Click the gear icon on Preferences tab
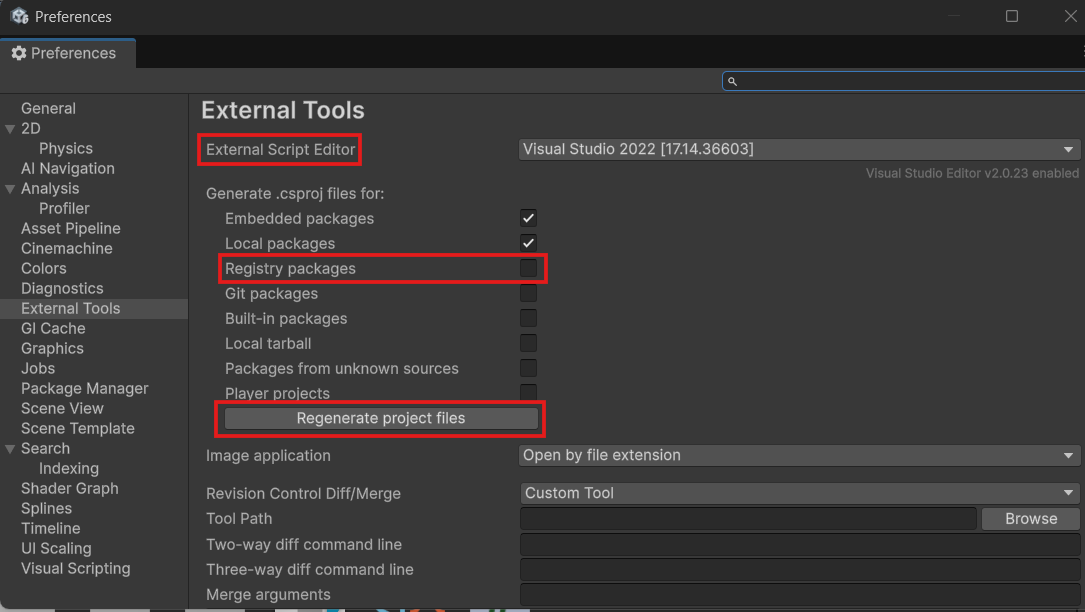 (x=19, y=53)
